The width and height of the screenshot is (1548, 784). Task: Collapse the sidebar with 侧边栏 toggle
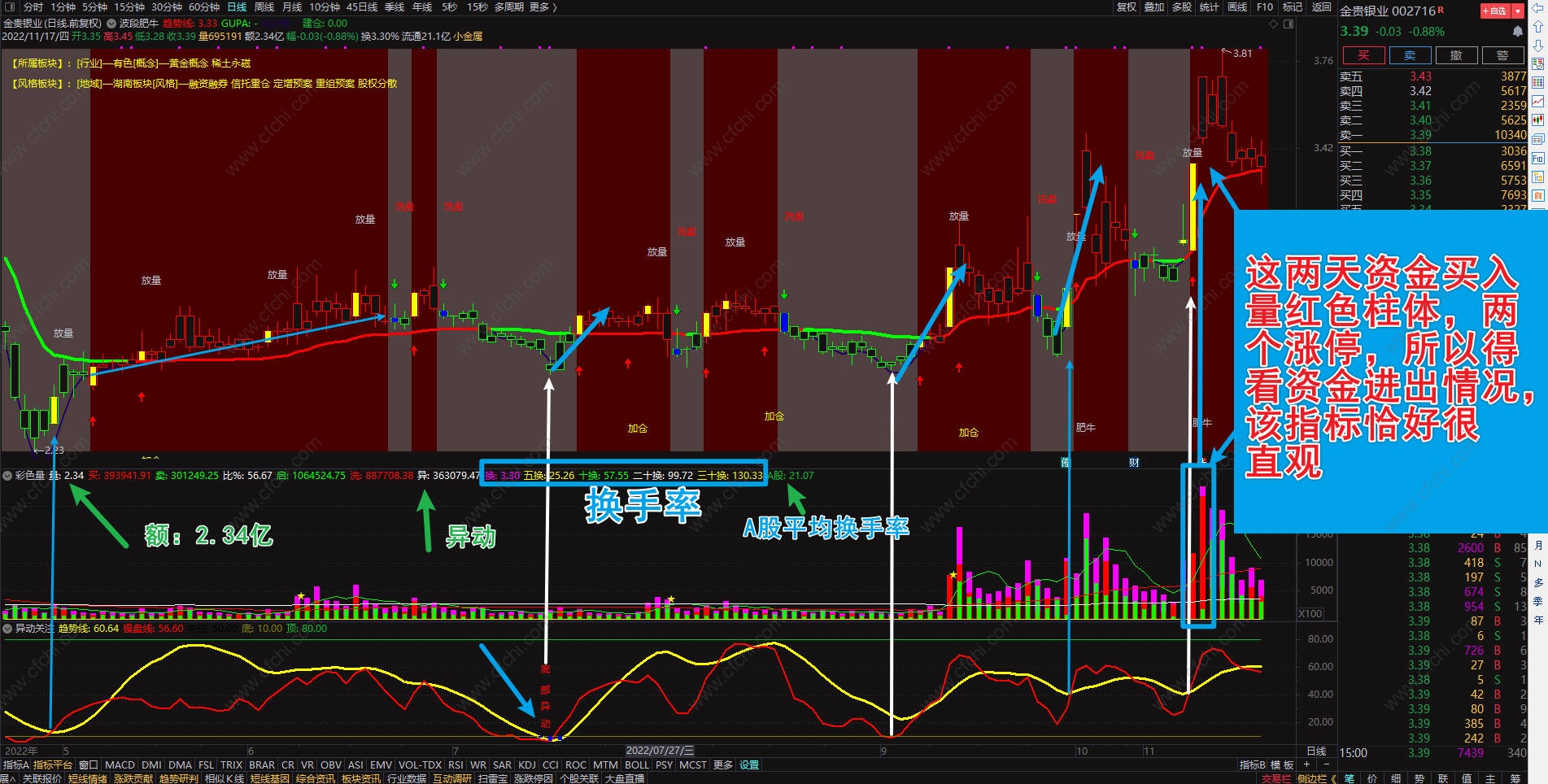[x=1316, y=778]
